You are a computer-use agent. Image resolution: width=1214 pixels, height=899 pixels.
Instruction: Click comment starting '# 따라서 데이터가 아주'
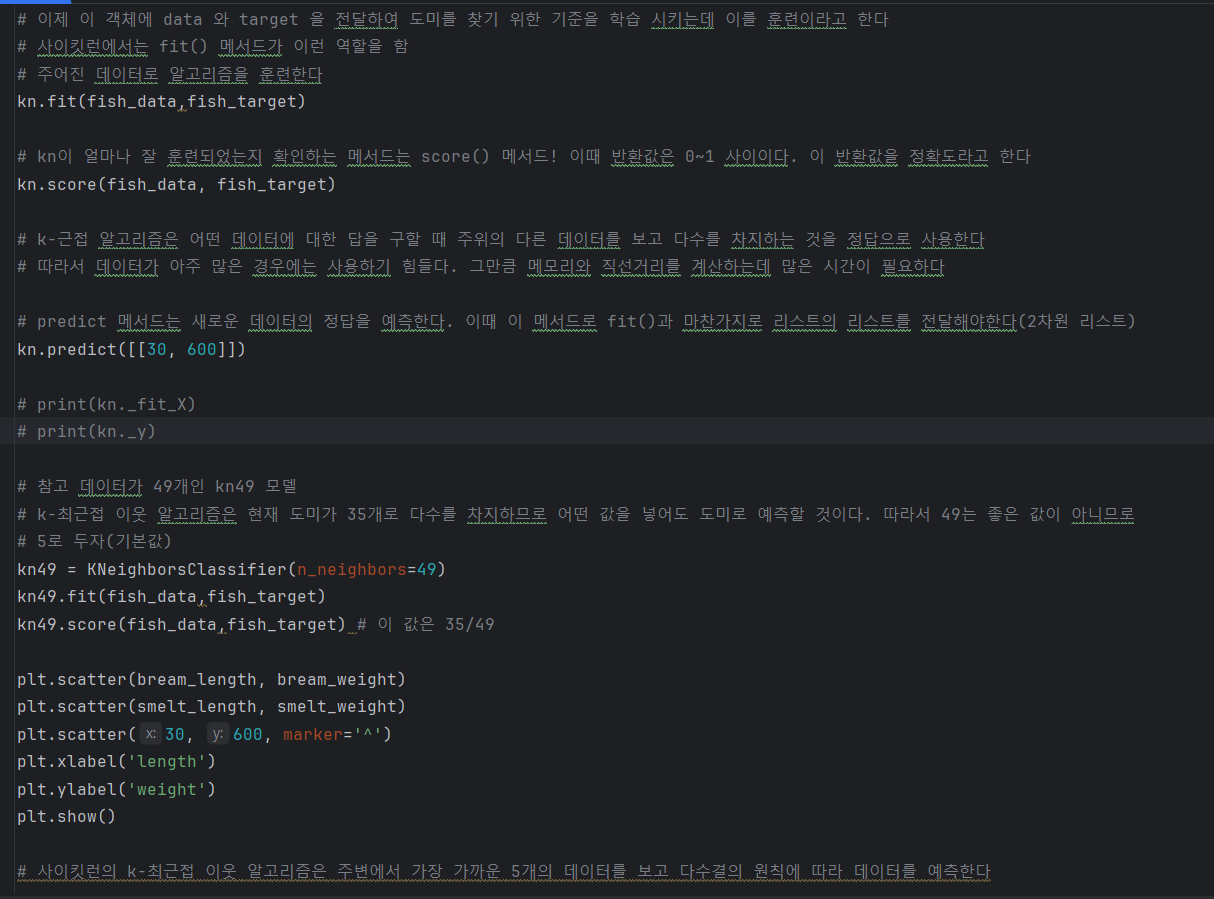click(480, 266)
